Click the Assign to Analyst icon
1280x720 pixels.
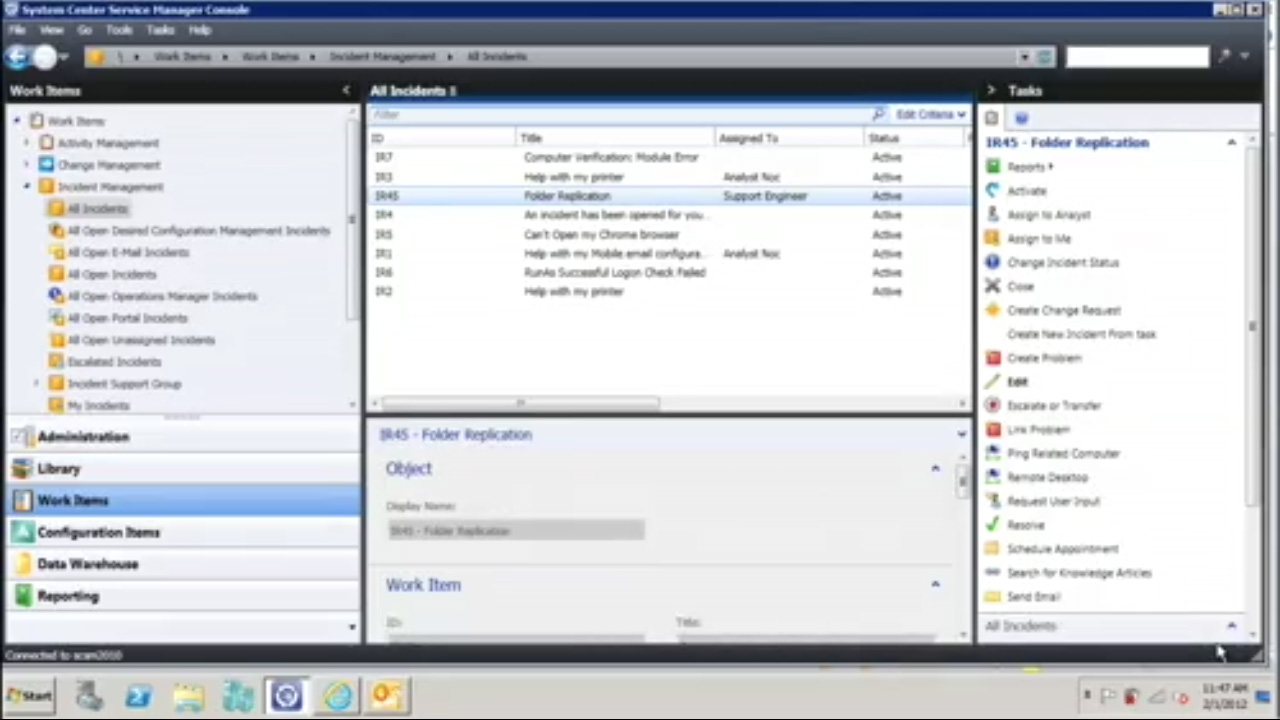coord(992,215)
